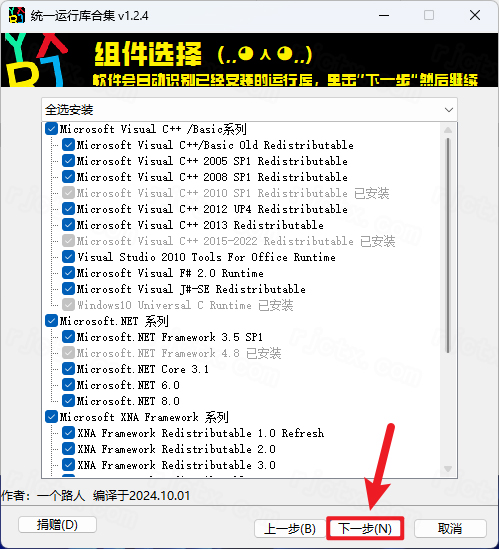Select Visual Studio 2010 Tools For Office Runtime
Image resolution: width=499 pixels, height=549 pixels.
pos(206,257)
